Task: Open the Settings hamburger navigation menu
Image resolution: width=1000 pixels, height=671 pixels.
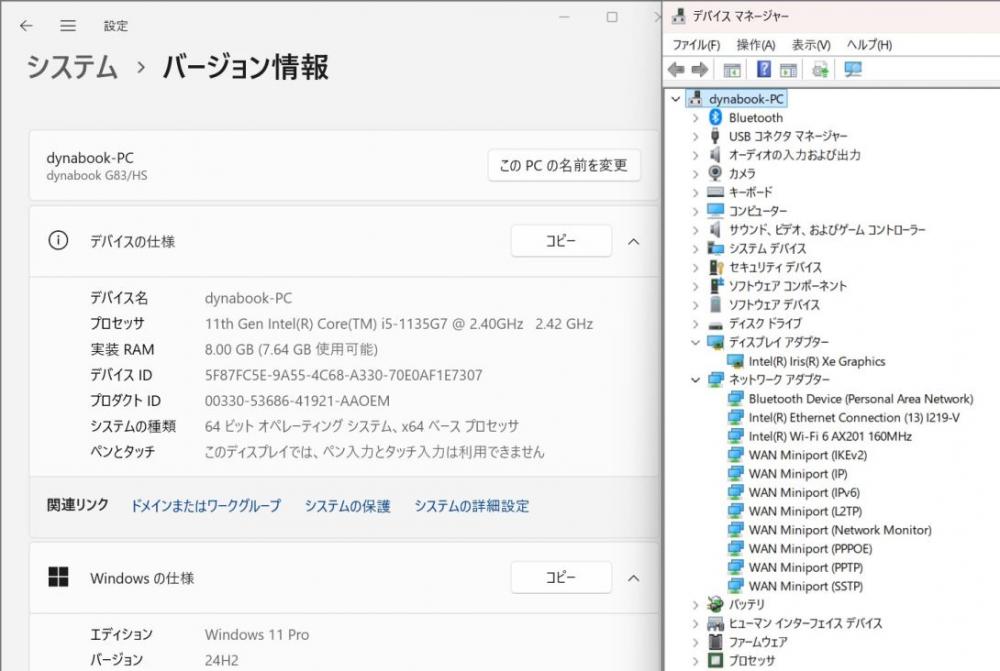Action: tap(68, 26)
